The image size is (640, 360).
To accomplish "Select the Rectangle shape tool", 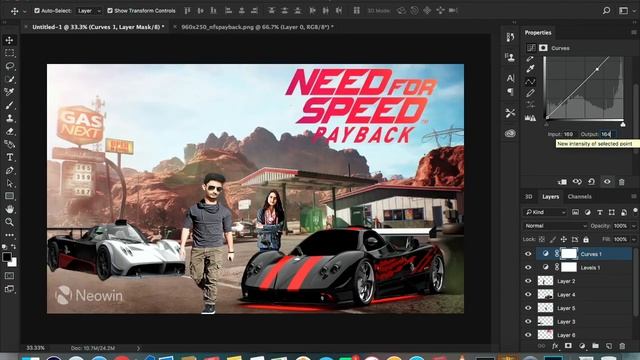I will [9, 196].
